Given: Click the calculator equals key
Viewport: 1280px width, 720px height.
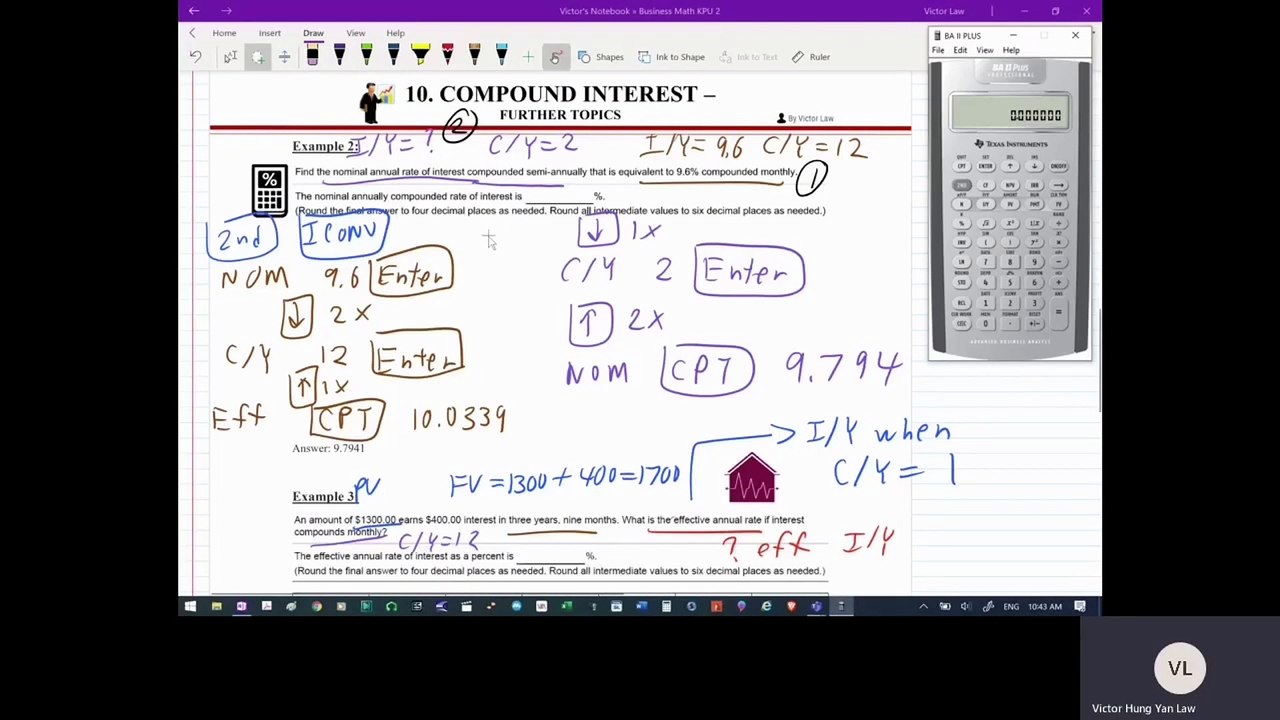Looking at the screenshot, I should pyautogui.click(x=1059, y=312).
